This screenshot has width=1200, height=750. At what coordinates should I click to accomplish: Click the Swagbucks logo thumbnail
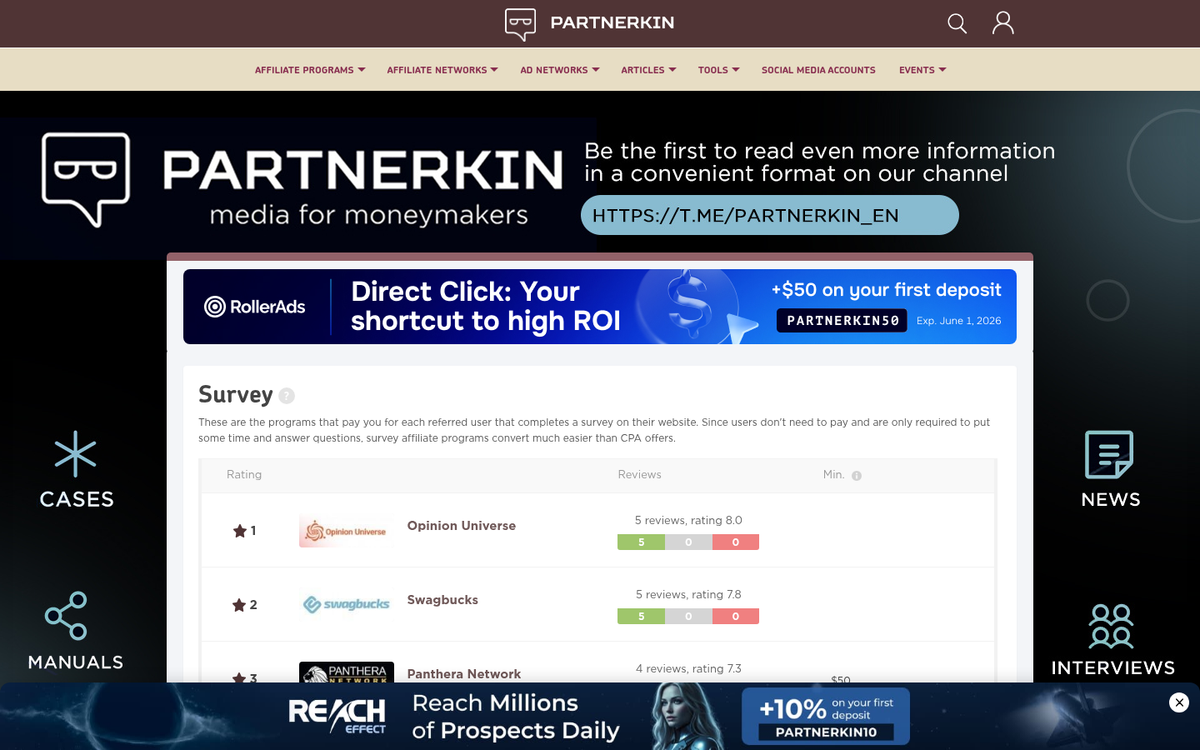coord(345,603)
